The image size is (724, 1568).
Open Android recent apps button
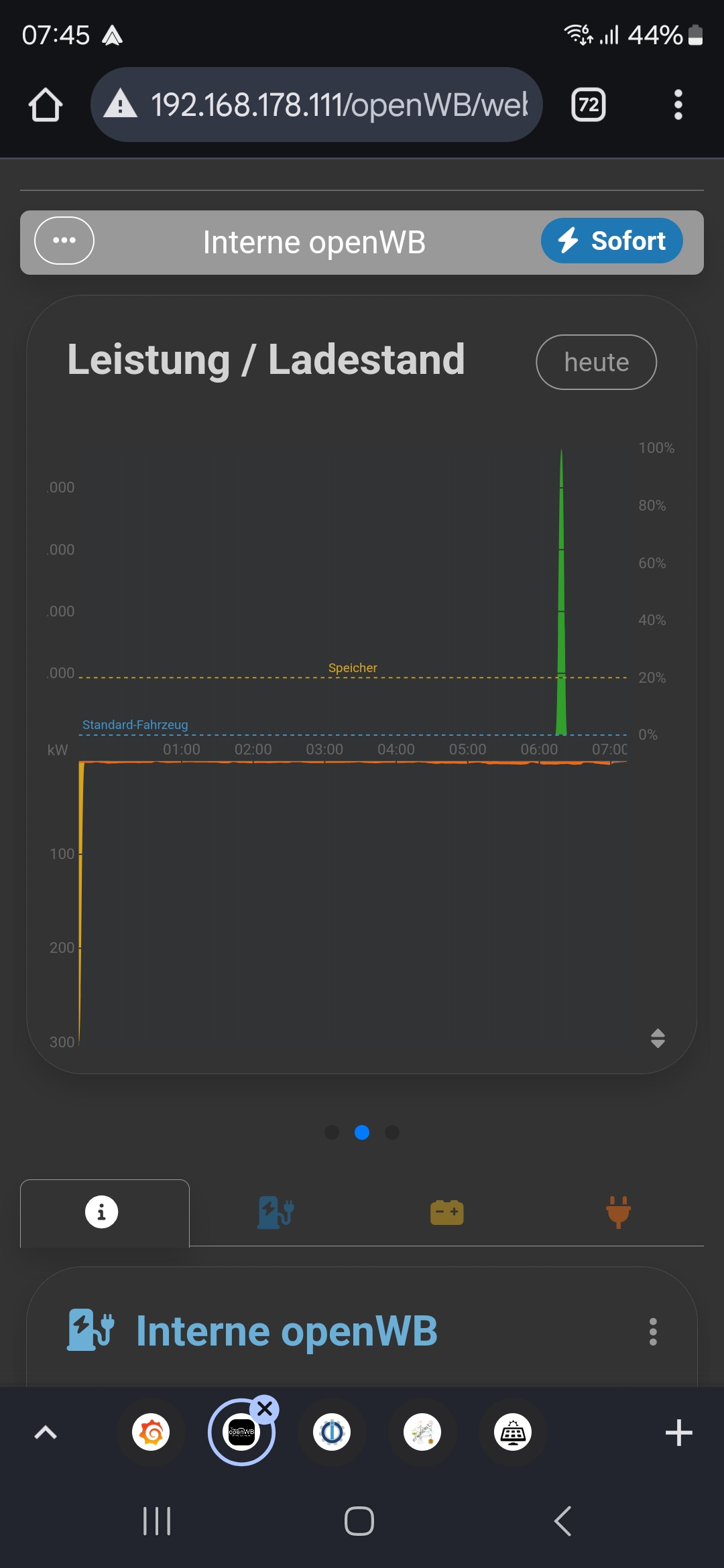(157, 1521)
